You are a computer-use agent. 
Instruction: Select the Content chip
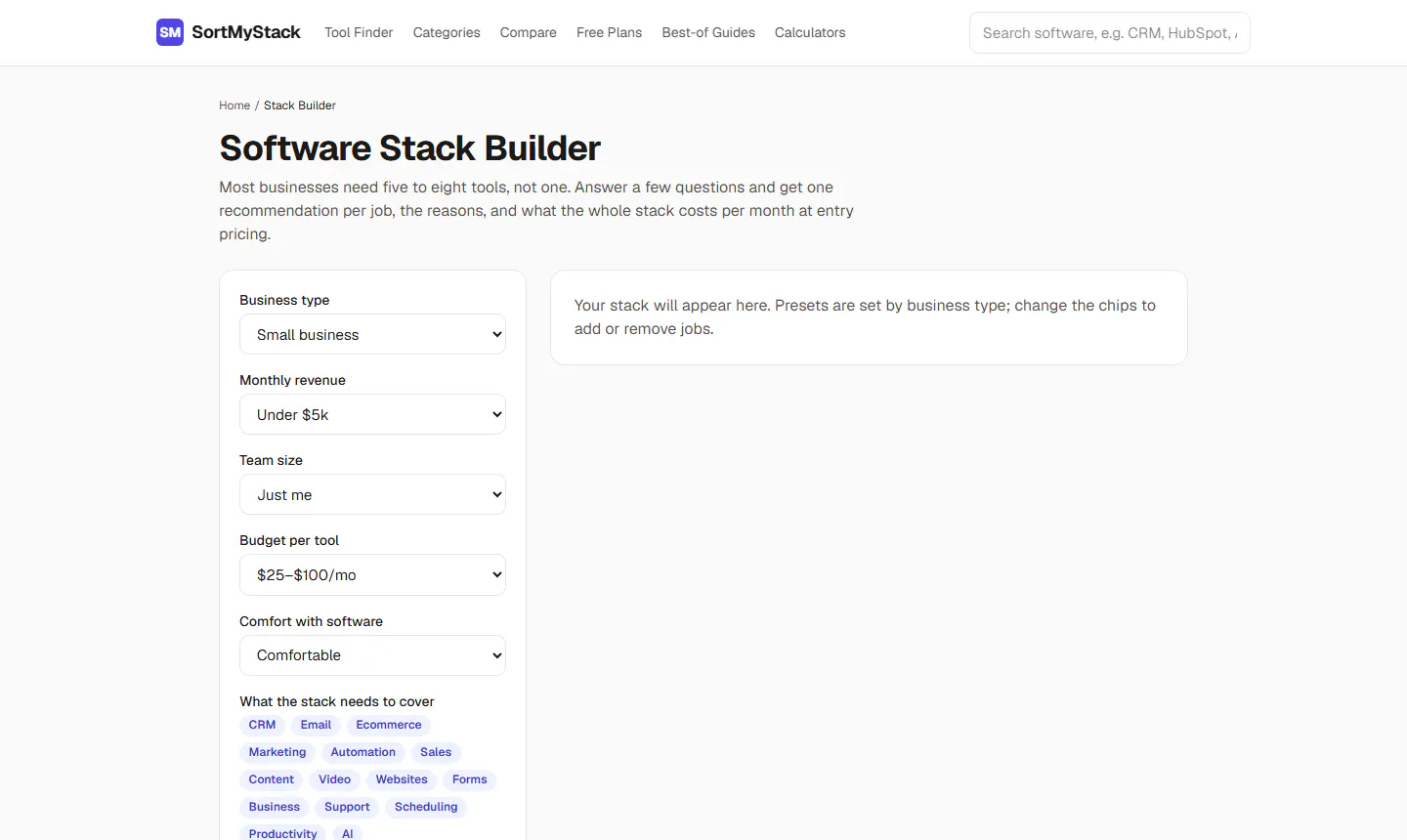pos(272,779)
